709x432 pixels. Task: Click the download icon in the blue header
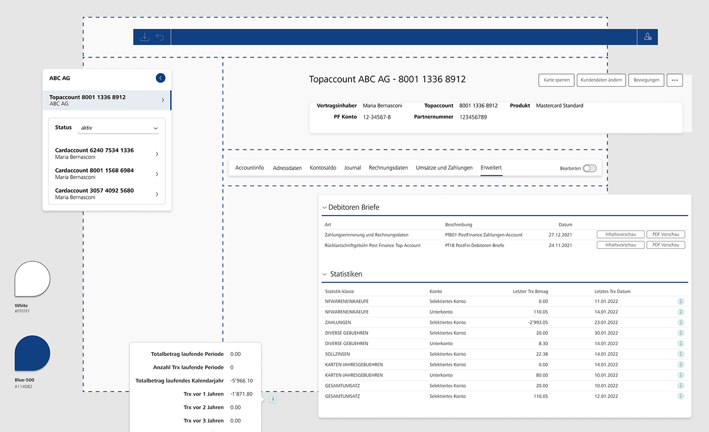pyautogui.click(x=144, y=37)
